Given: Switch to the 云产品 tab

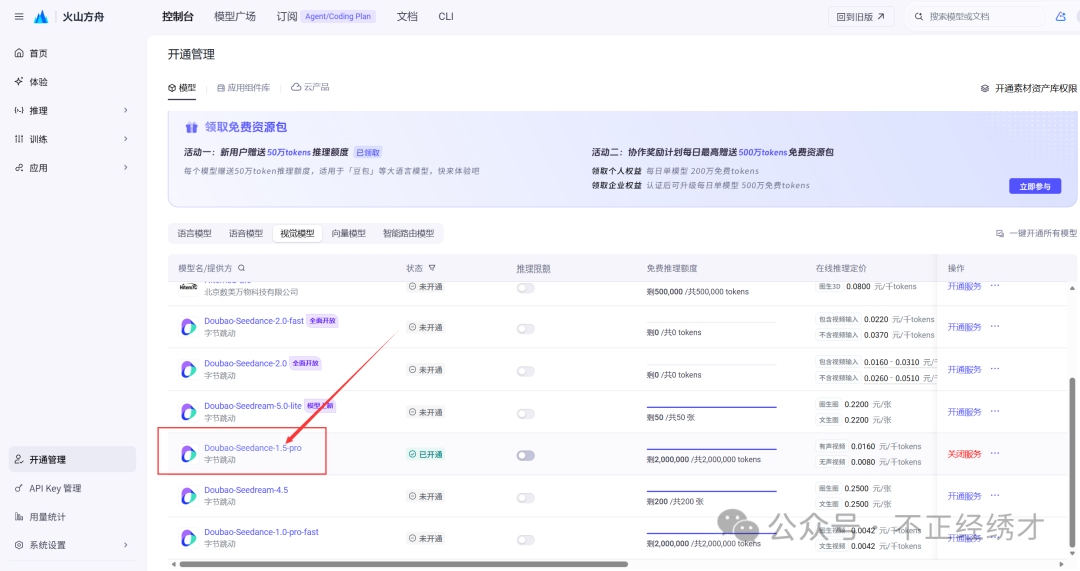Looking at the screenshot, I should pos(310,87).
